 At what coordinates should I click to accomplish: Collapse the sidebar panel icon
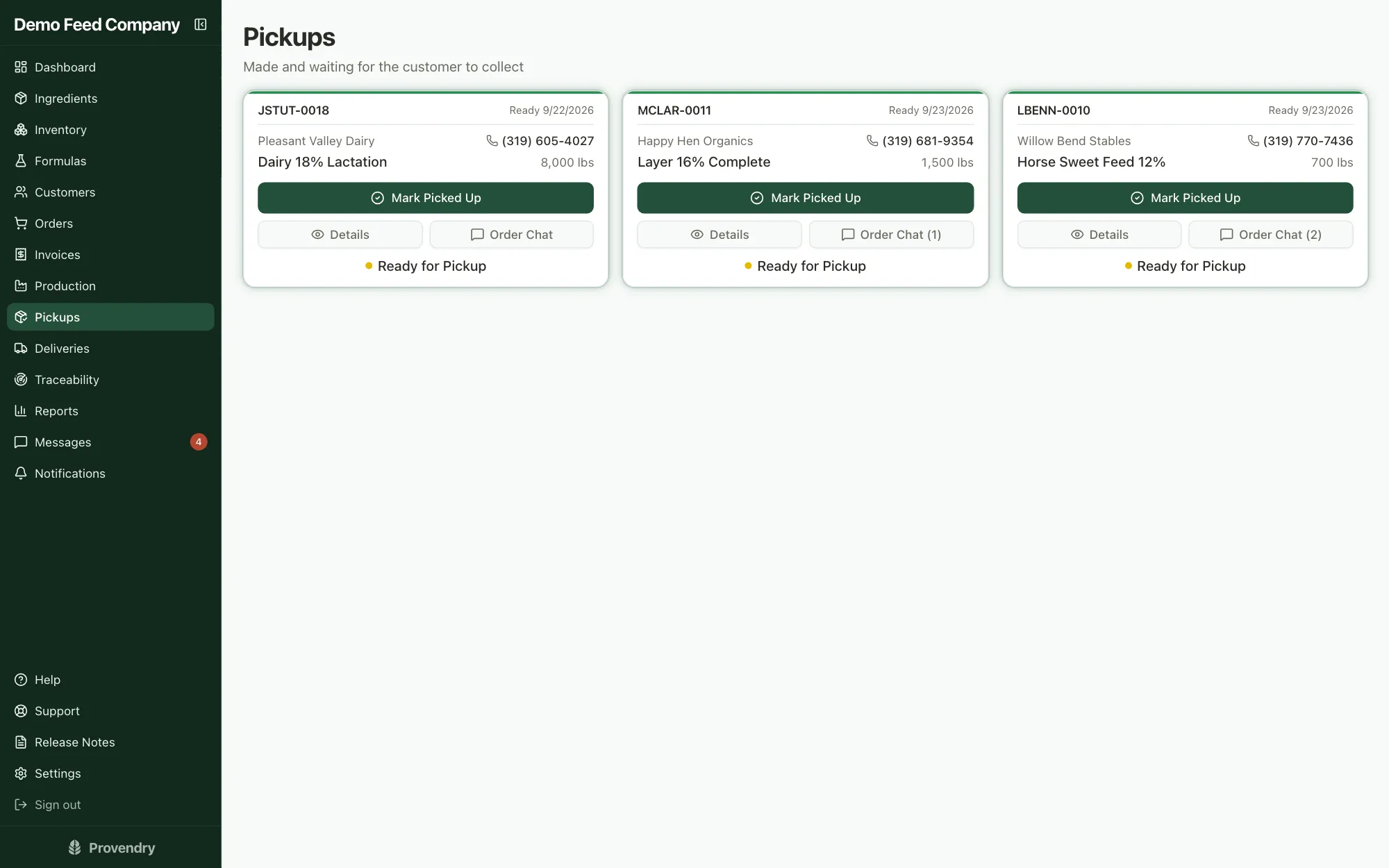[201, 24]
